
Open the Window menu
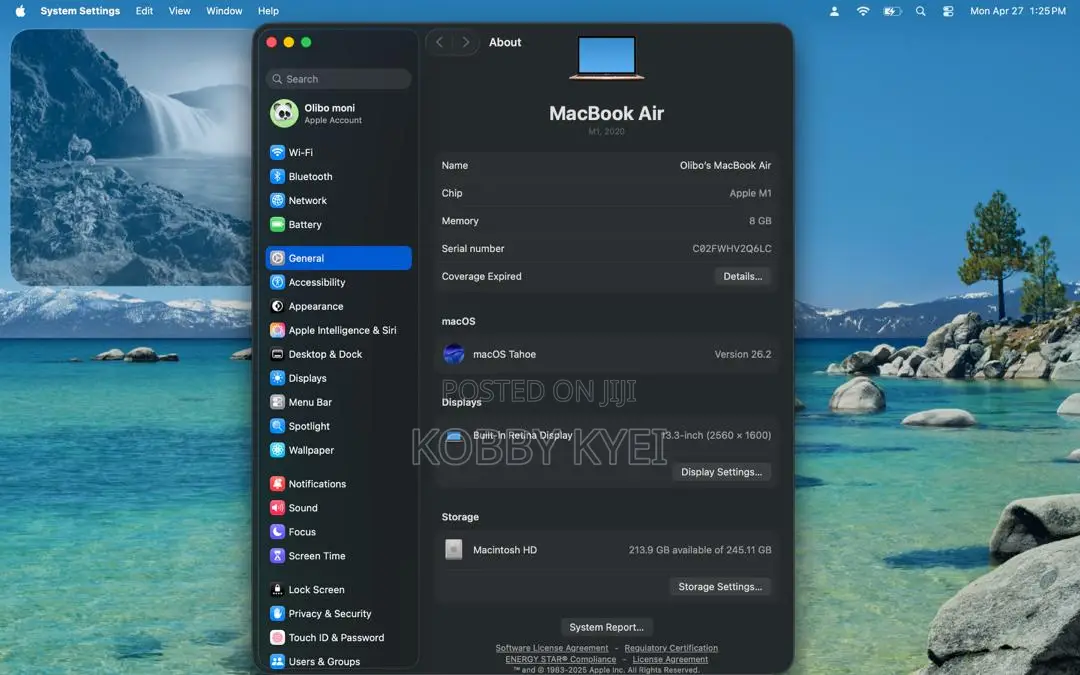pyautogui.click(x=224, y=11)
